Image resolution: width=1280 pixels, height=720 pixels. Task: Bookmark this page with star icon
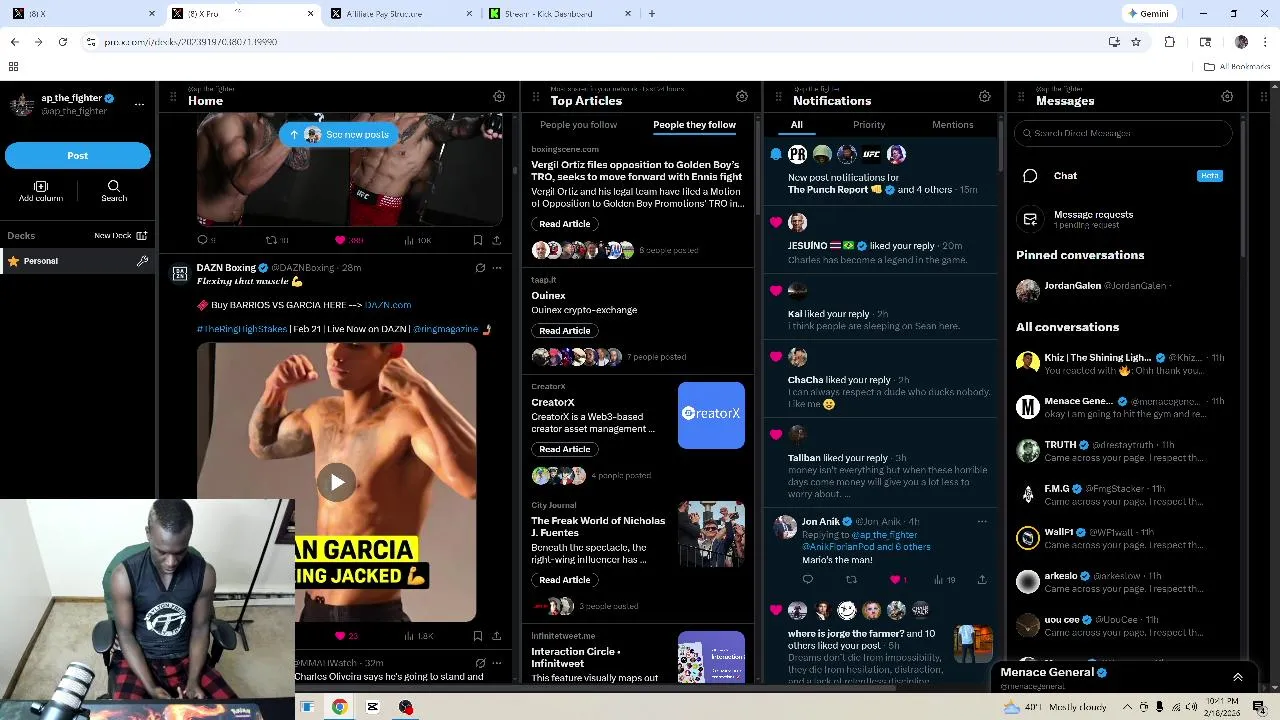tap(1136, 42)
